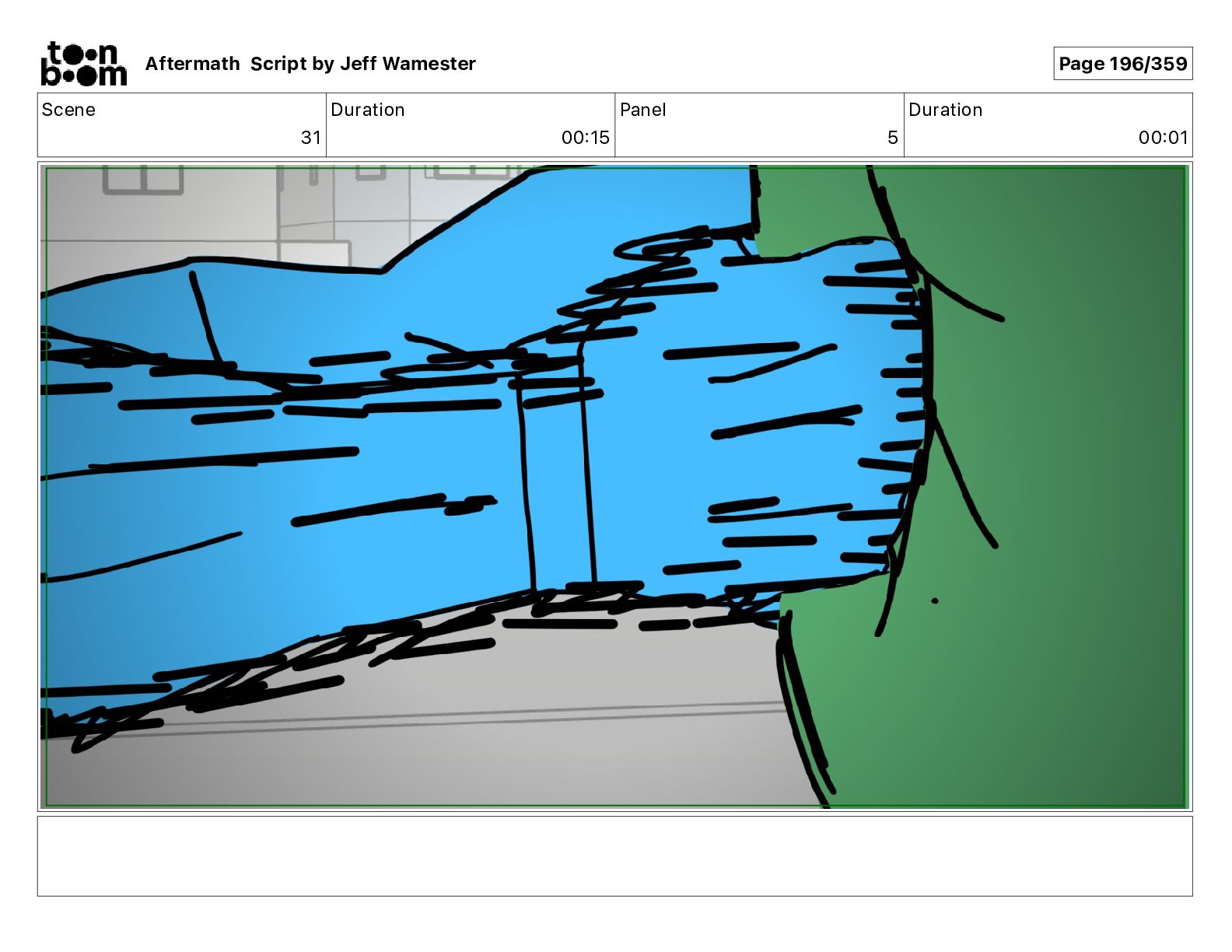Click the Page 196/359 indicator
The width and height of the screenshot is (1232, 952).
[1122, 64]
